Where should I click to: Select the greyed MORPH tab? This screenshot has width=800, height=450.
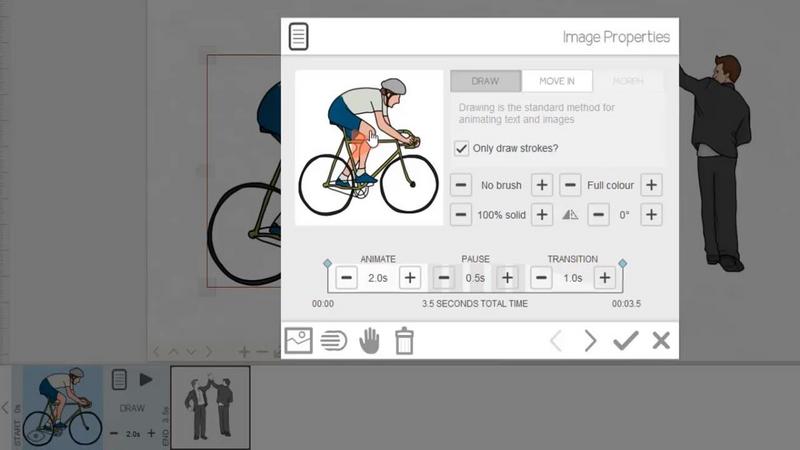628,81
